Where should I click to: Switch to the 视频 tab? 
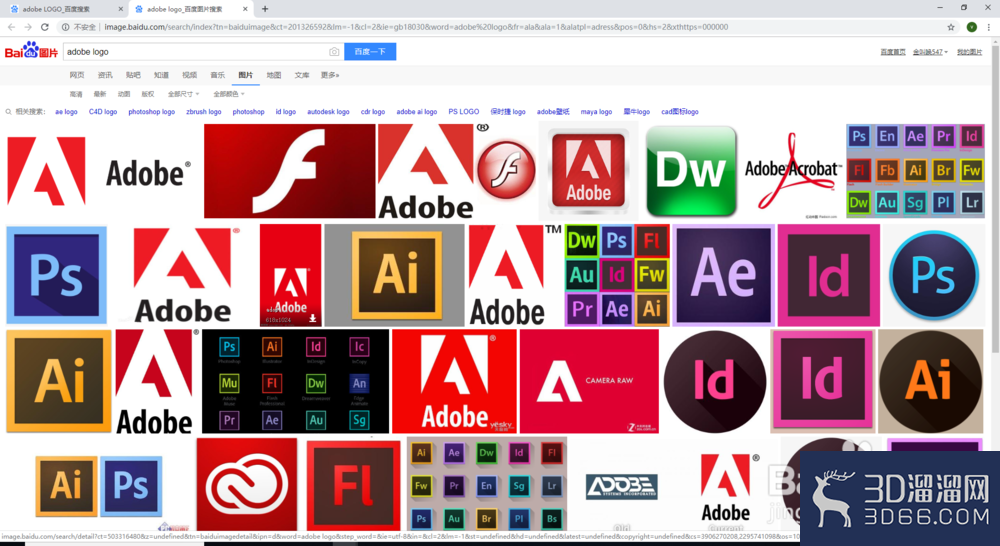pos(189,75)
